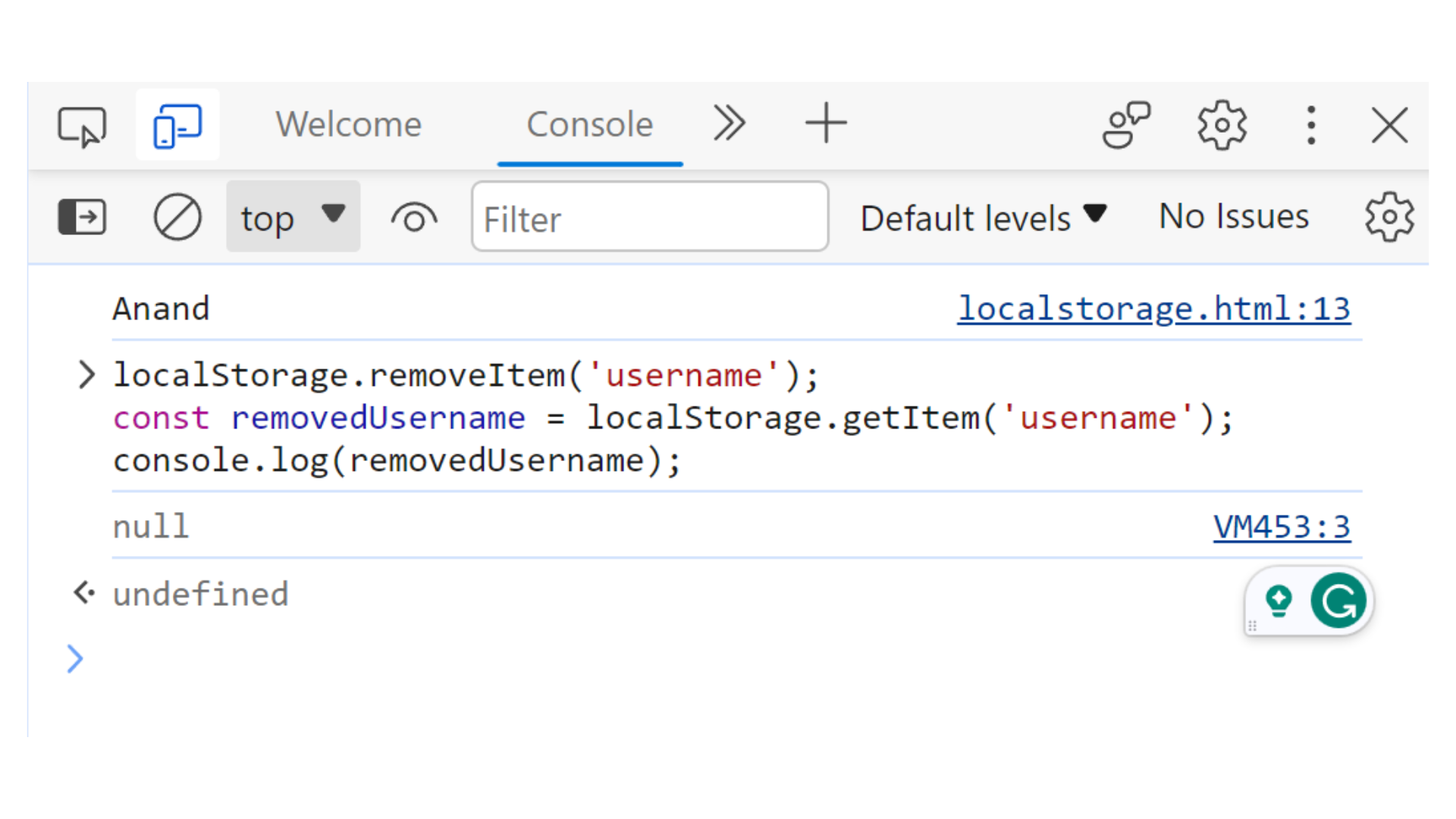Image resolution: width=1456 pixels, height=819 pixels.
Task: Open the three-dot customize menu
Action: (x=1311, y=125)
